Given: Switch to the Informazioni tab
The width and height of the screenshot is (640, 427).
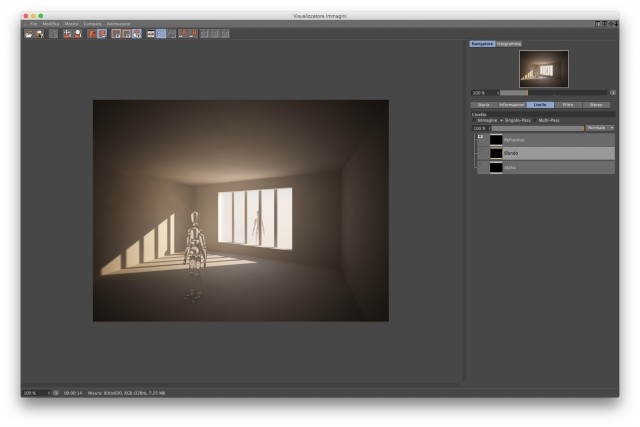Looking at the screenshot, I should pos(511,105).
